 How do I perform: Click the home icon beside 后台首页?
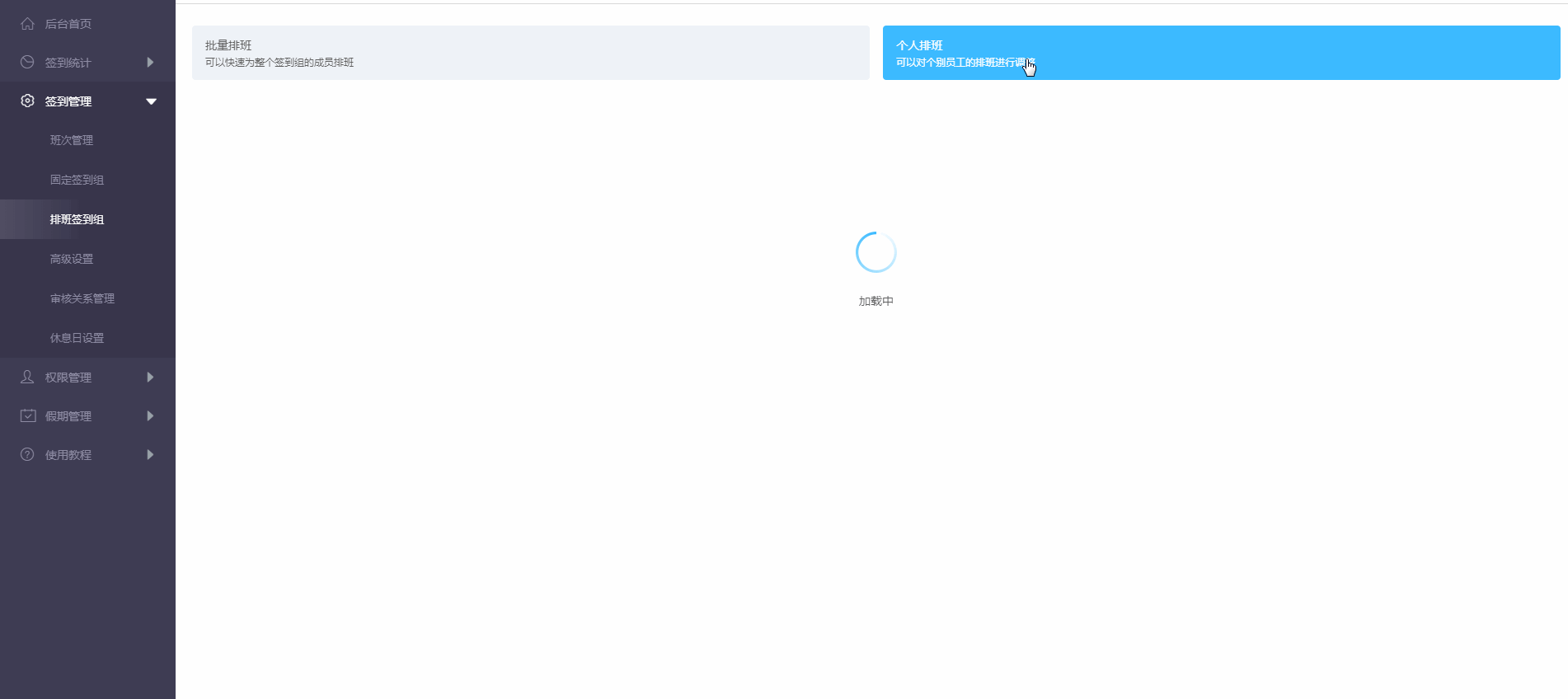[x=27, y=24]
